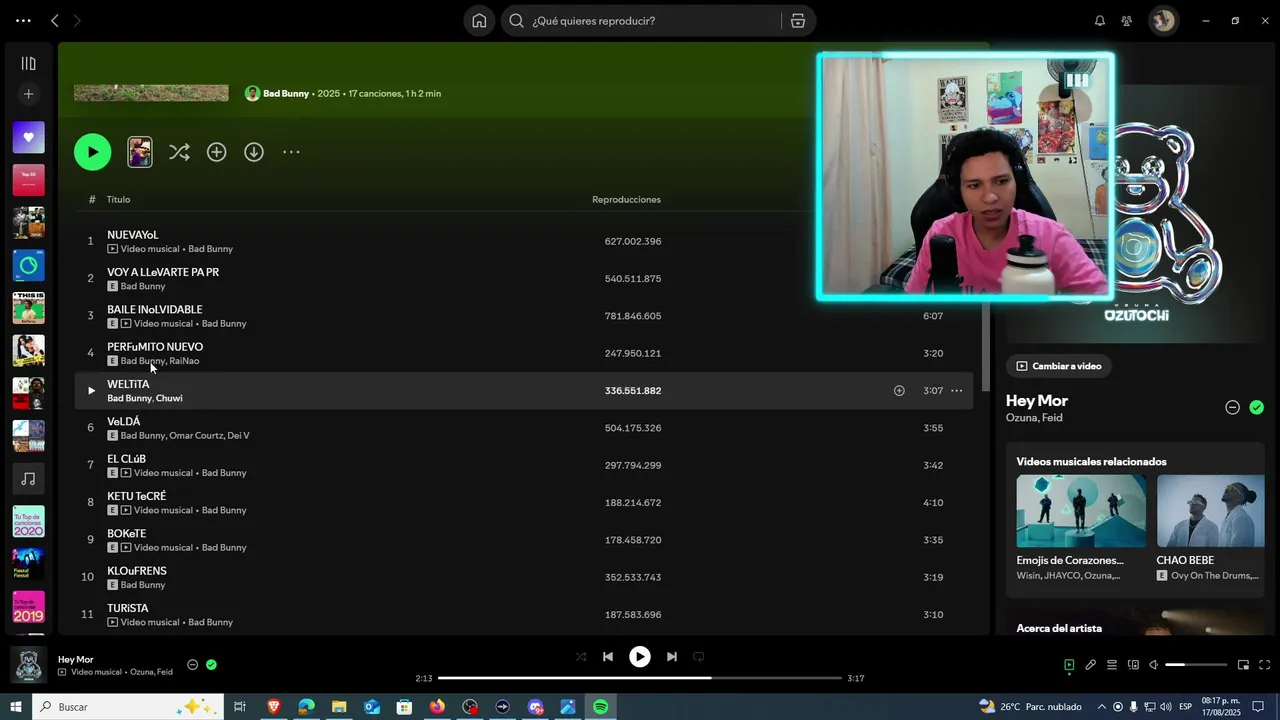
Task: Seek within the playback progress bar
Action: tap(640, 678)
